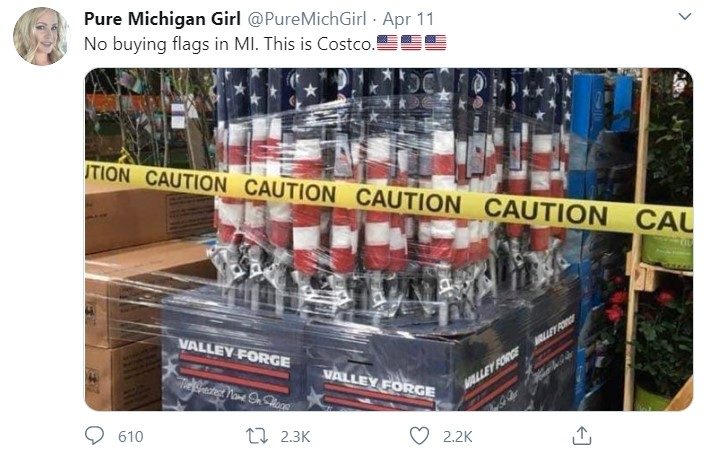Open Pure Michigan Girl's profile avatar
The width and height of the screenshot is (709, 460).
tap(41, 36)
